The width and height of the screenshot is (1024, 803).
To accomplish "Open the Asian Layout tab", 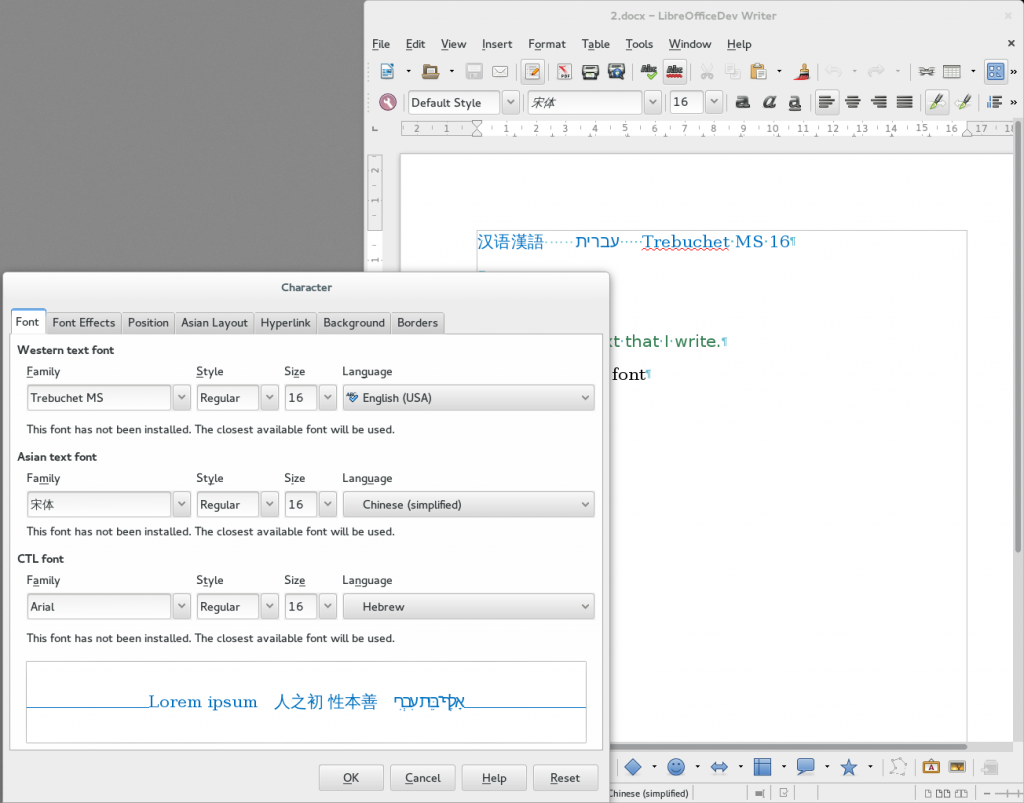I will [214, 323].
